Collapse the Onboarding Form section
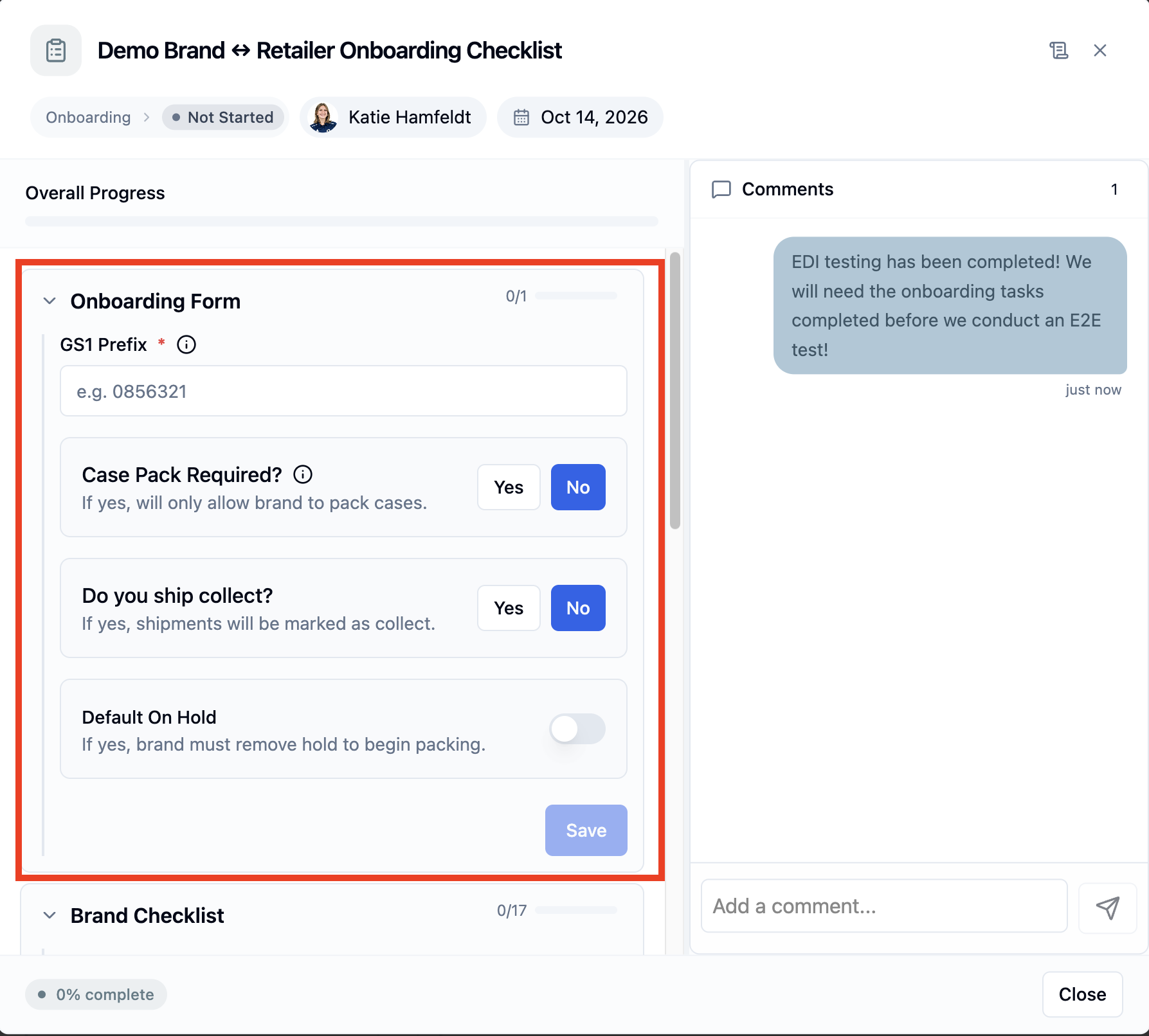 (x=50, y=301)
